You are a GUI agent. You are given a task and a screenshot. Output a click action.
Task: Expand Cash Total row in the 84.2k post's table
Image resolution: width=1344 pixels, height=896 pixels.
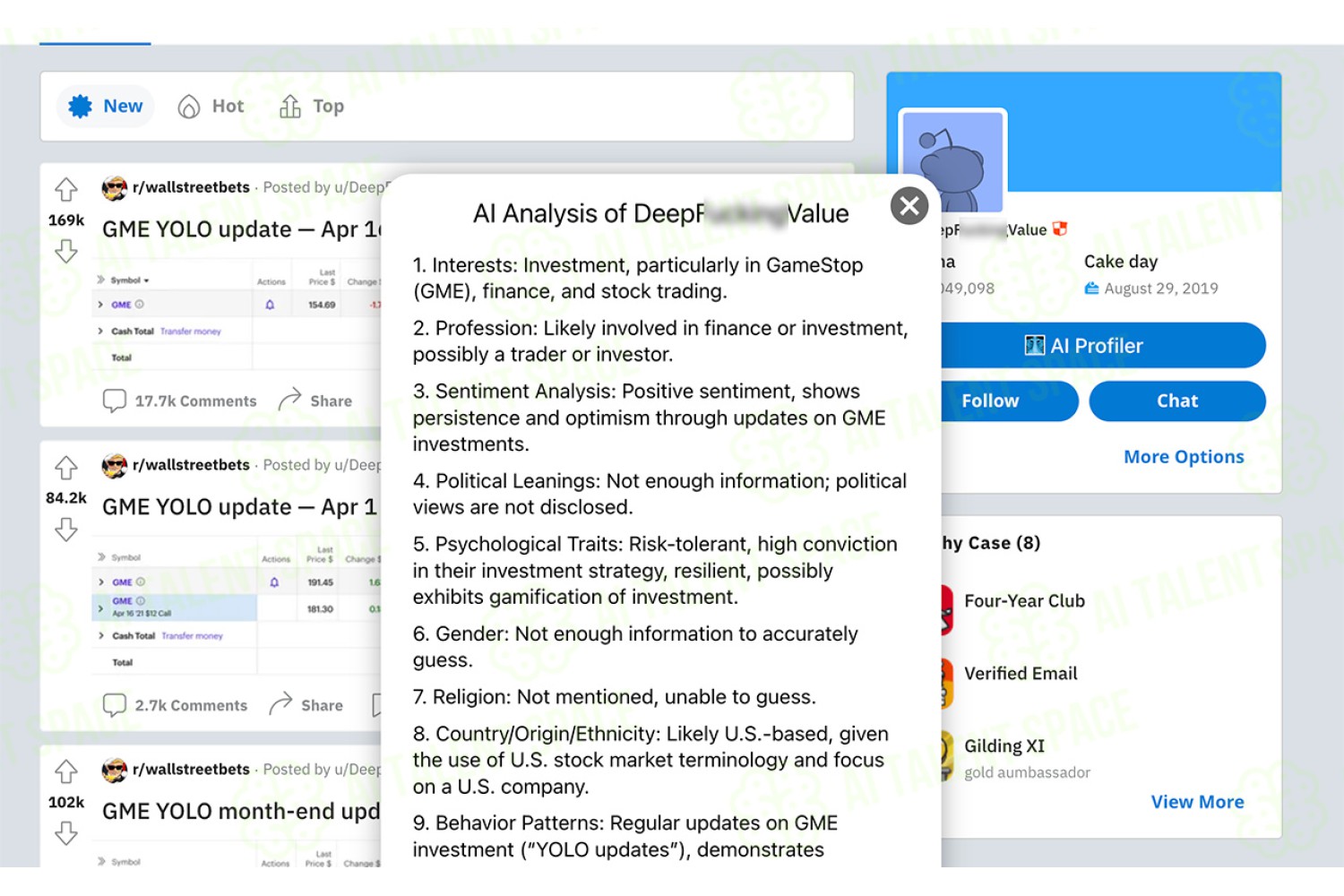(x=100, y=636)
